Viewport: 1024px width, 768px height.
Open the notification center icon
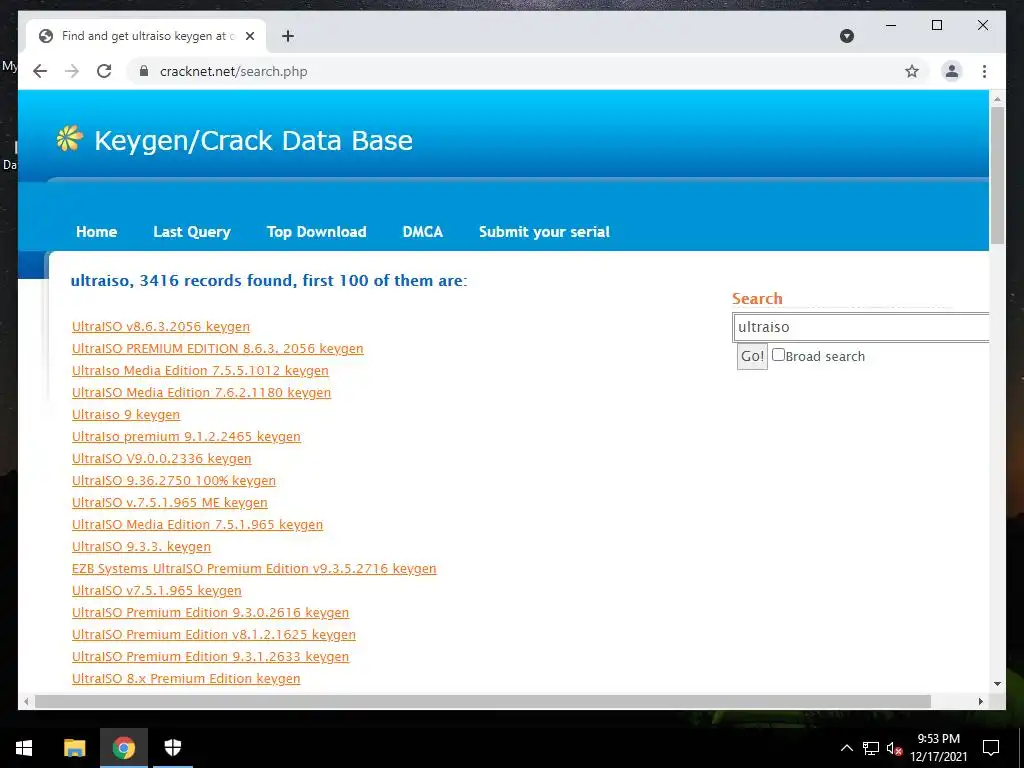pyautogui.click(x=991, y=748)
